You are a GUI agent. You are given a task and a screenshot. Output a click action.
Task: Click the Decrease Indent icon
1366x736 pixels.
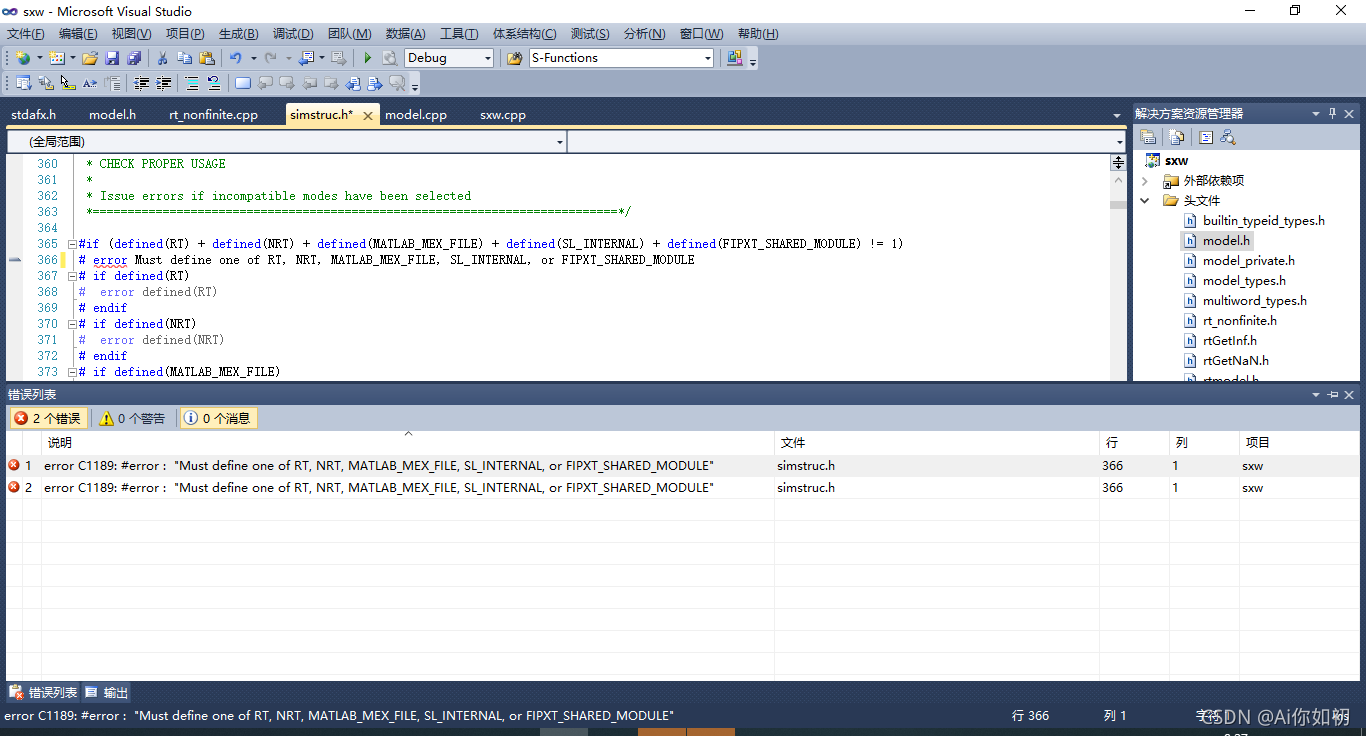coord(141,83)
